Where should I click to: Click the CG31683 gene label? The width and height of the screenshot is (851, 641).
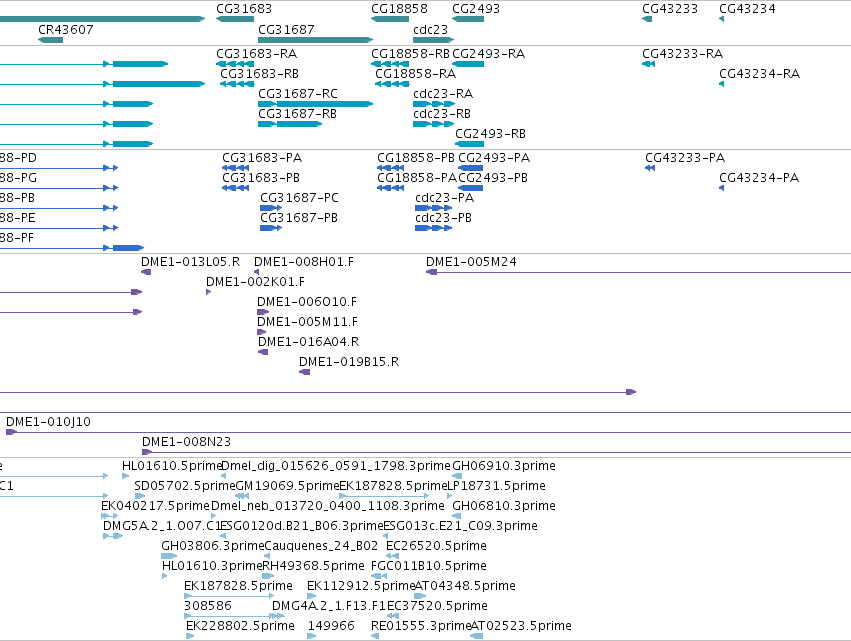point(244,9)
